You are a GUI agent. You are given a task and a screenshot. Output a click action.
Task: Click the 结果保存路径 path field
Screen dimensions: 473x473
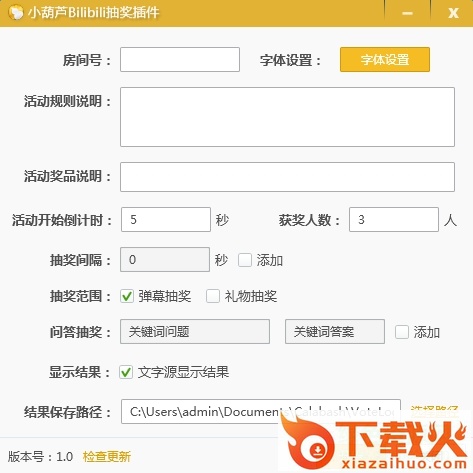coord(261,411)
